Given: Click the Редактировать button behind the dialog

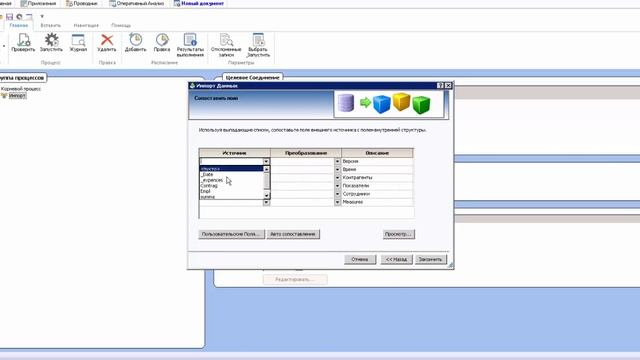Looking at the screenshot, I should (x=295, y=280).
